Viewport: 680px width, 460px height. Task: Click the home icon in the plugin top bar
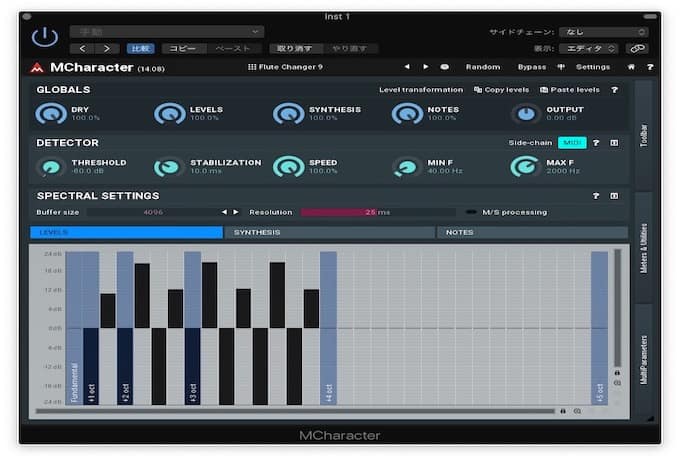pyautogui.click(x=631, y=67)
